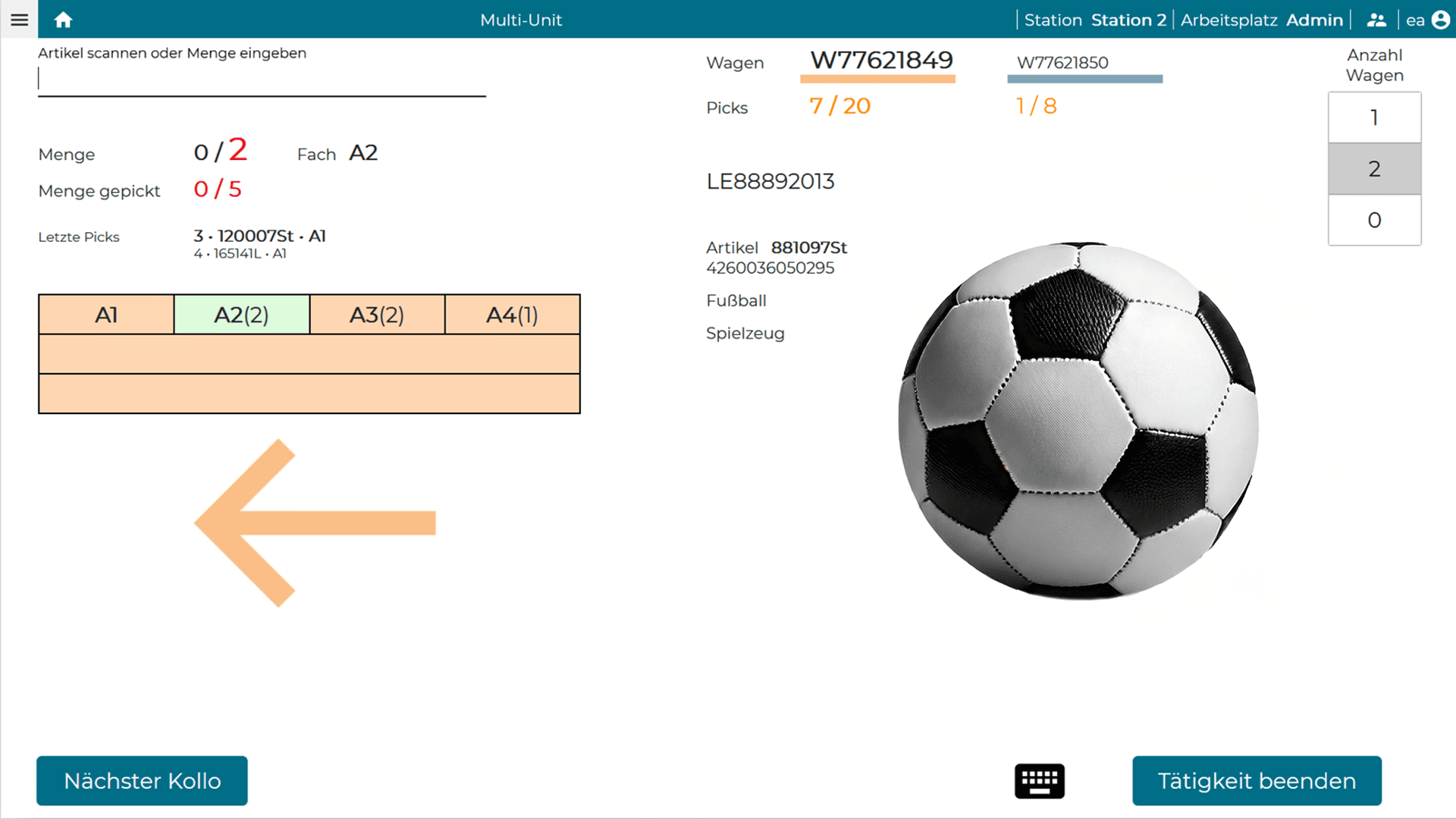Click the 'Multi-Unit' title
Viewport: 1456px width, 819px height.
coord(521,20)
